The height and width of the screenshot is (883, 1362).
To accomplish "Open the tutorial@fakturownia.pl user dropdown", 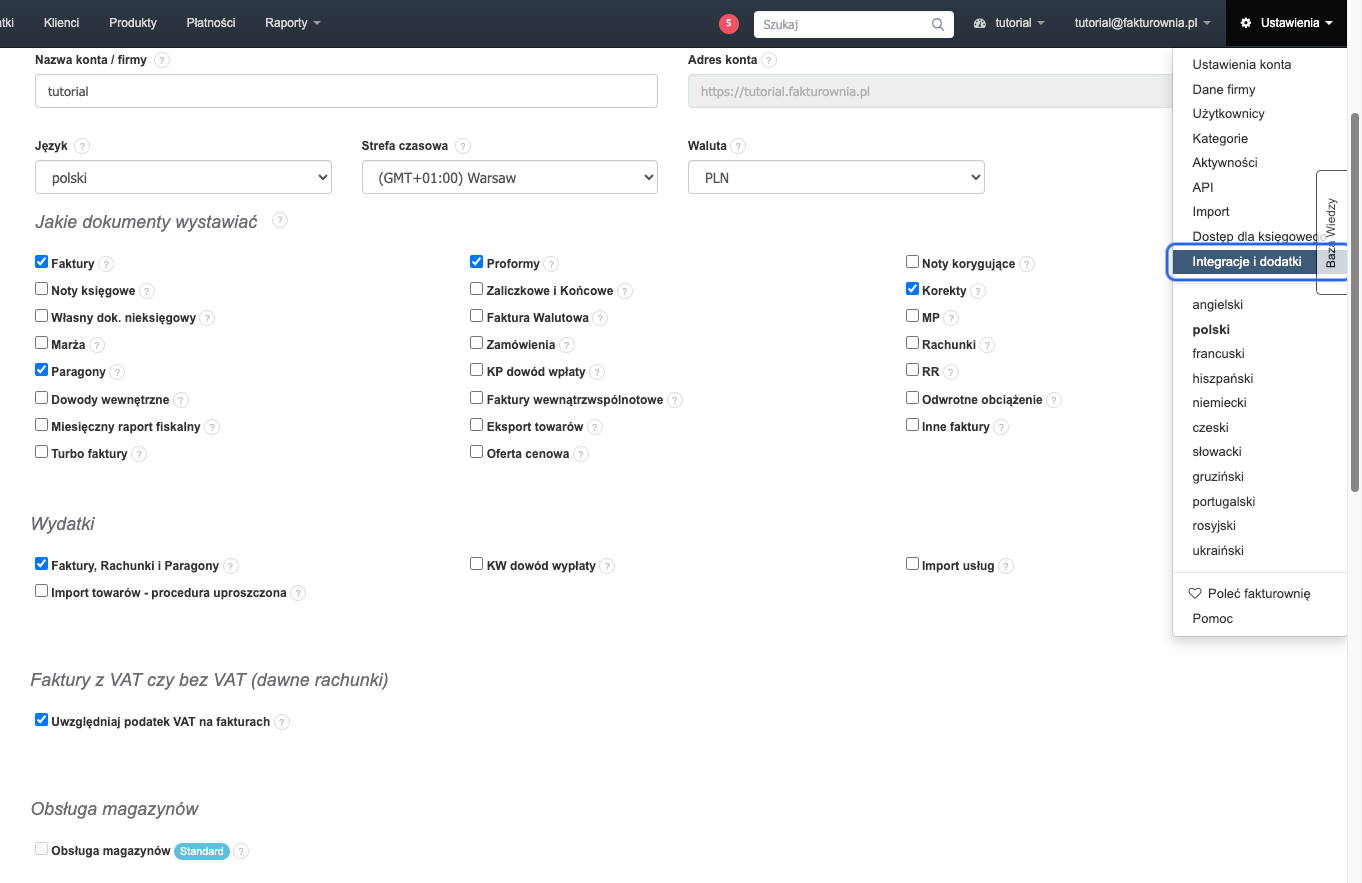I will (1142, 23).
